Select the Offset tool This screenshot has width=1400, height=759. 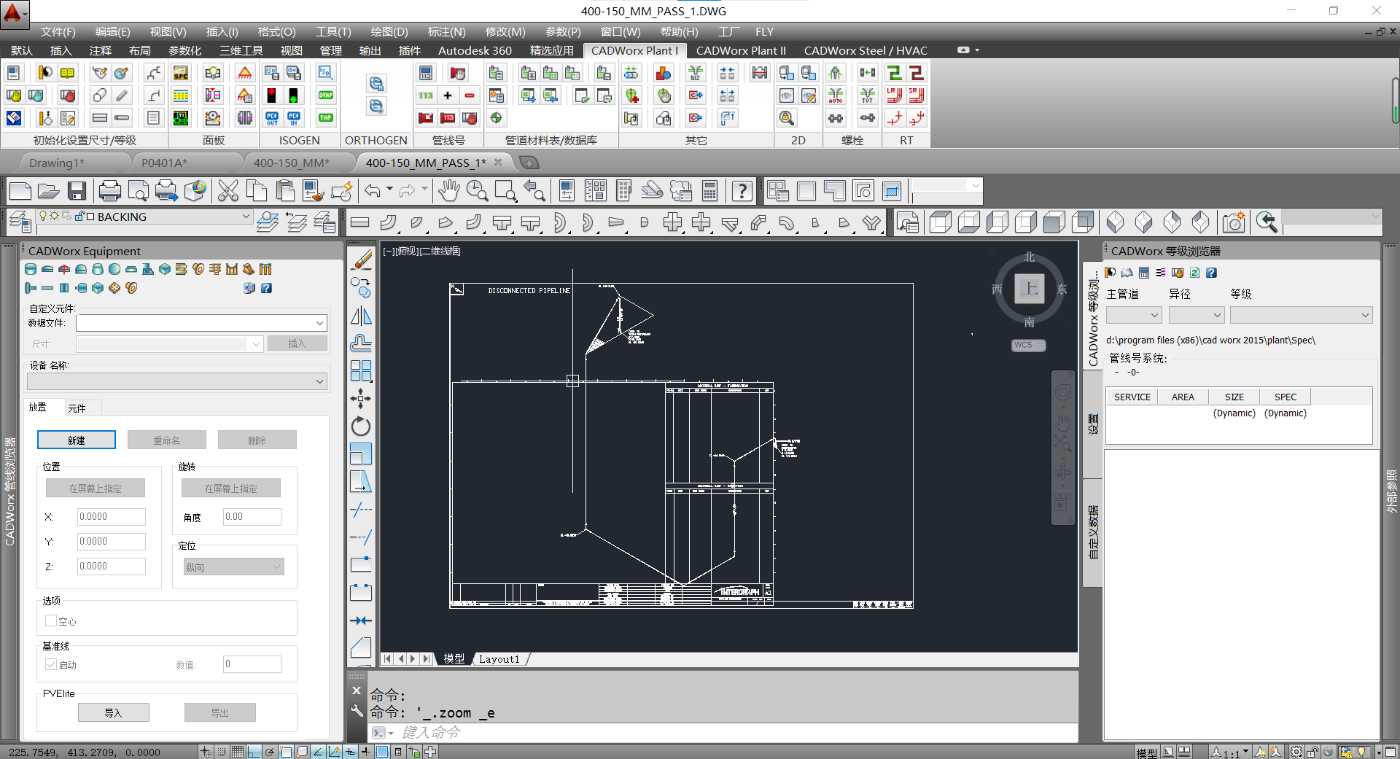[362, 344]
